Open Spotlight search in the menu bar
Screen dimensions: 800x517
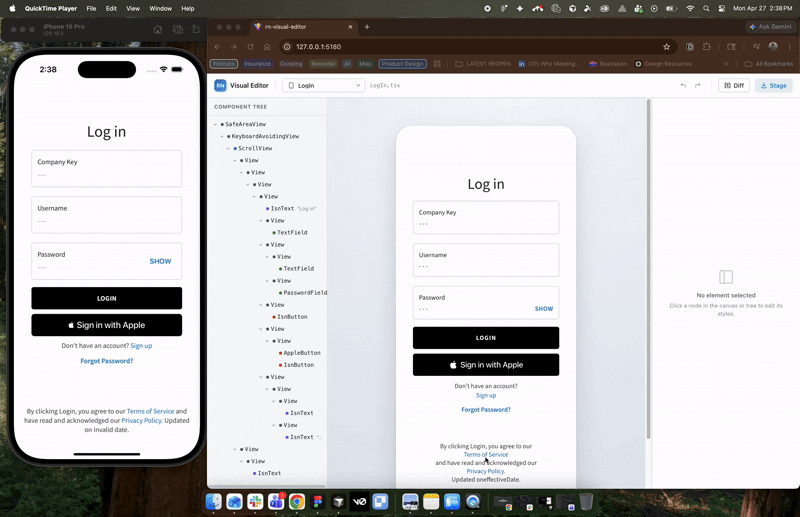[x=706, y=8]
